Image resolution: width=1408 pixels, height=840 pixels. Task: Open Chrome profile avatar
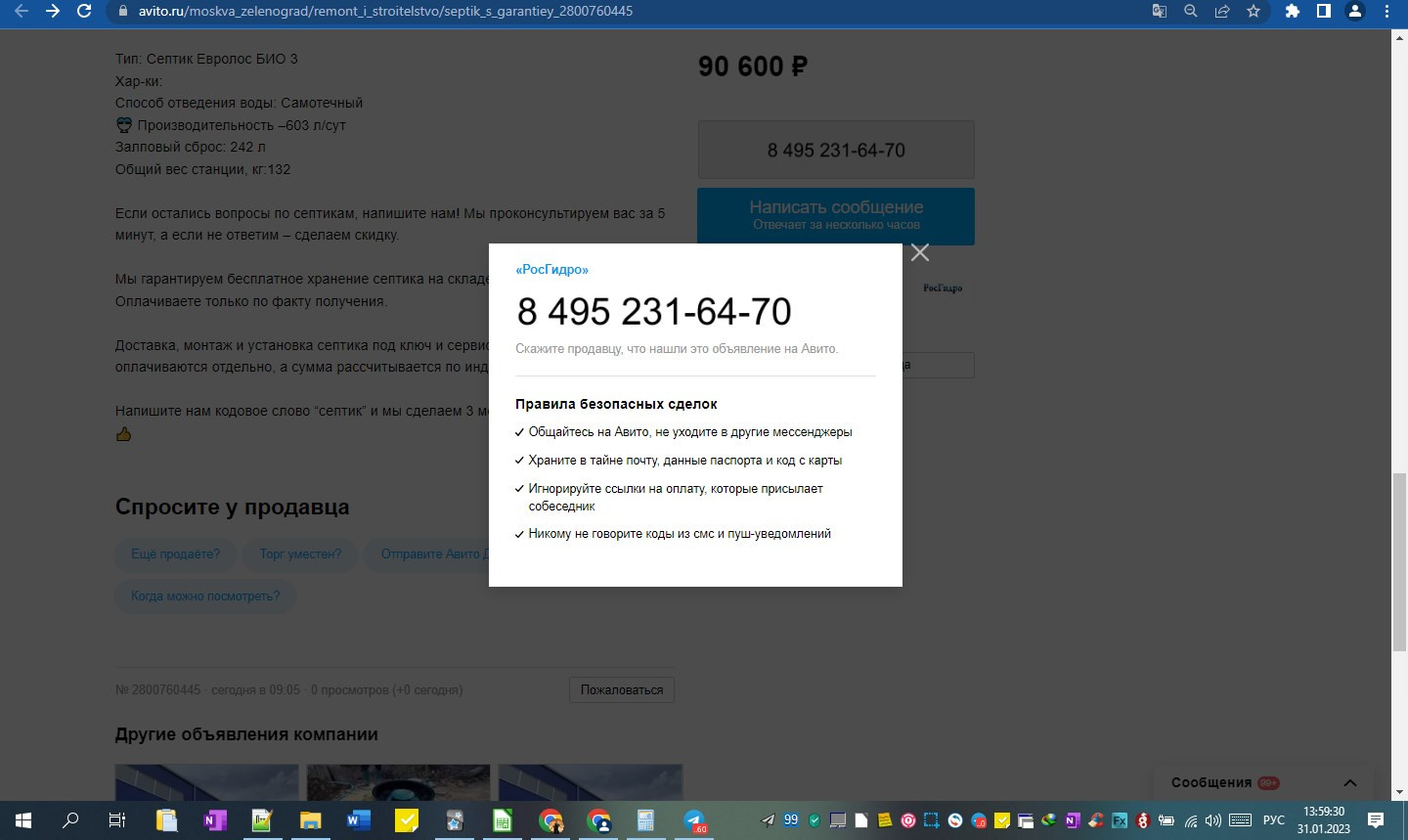(1355, 12)
